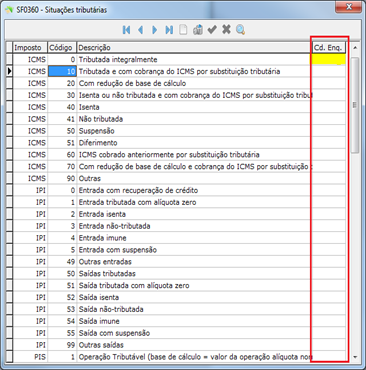
Task: Click the vertical scrollbar thumb
Action: pos(355,105)
